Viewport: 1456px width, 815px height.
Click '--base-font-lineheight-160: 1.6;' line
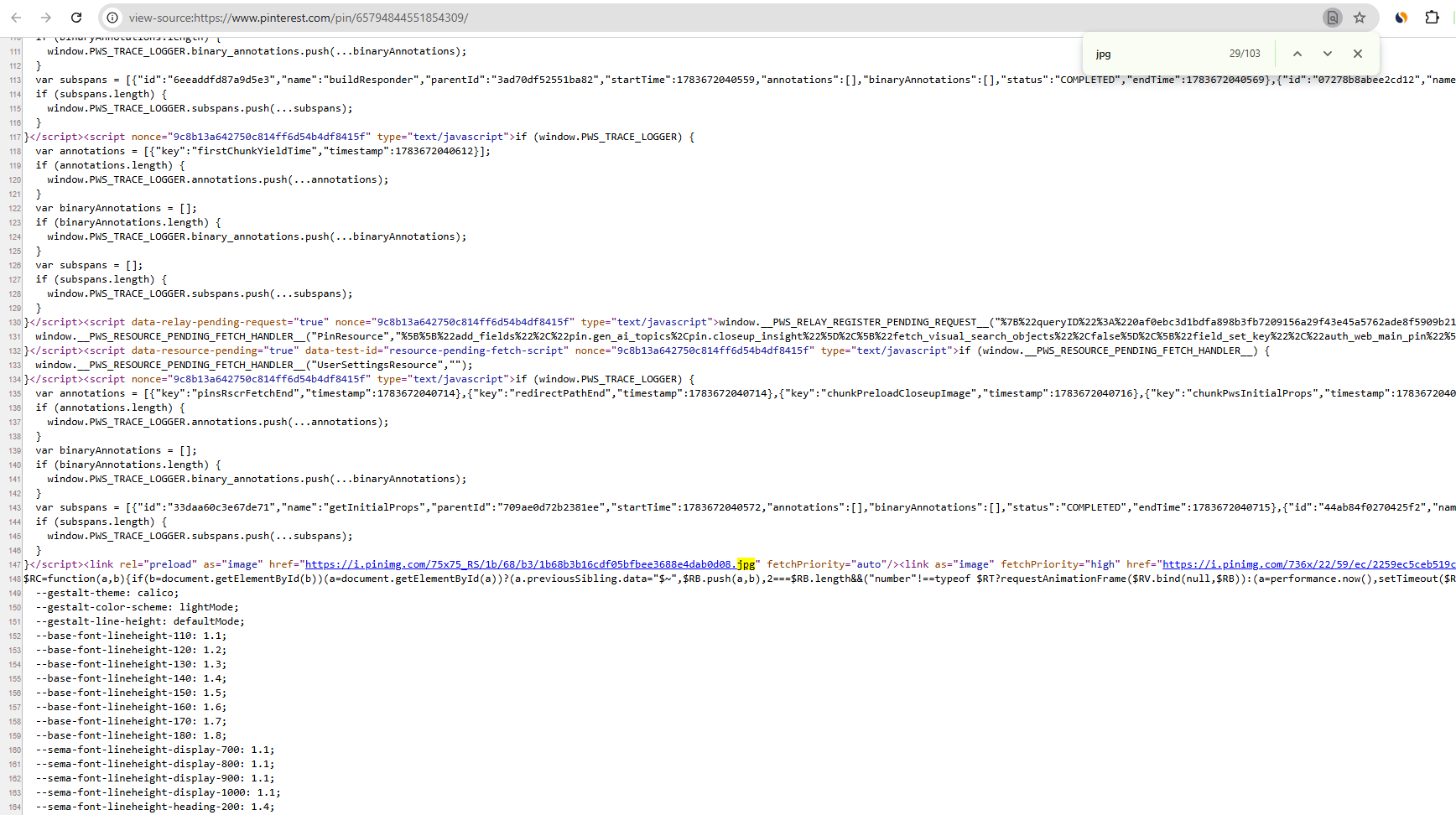(131, 707)
